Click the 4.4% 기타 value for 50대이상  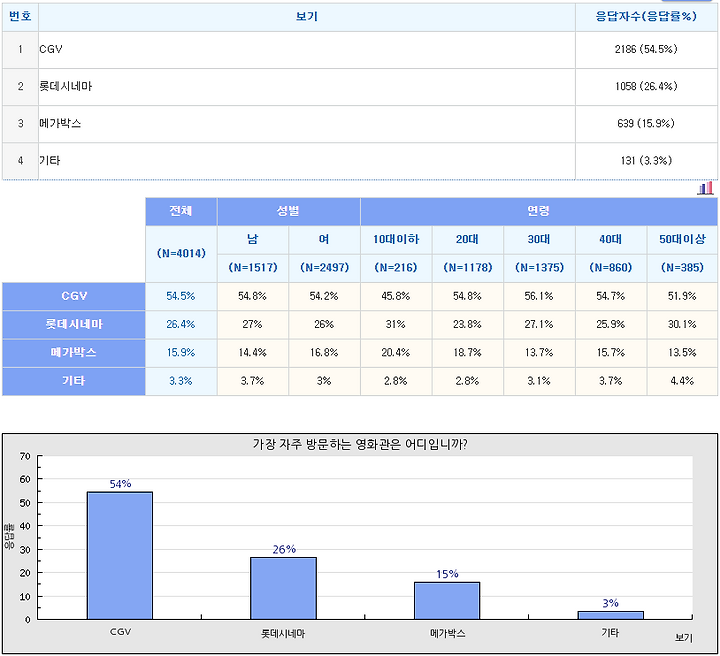coord(682,381)
